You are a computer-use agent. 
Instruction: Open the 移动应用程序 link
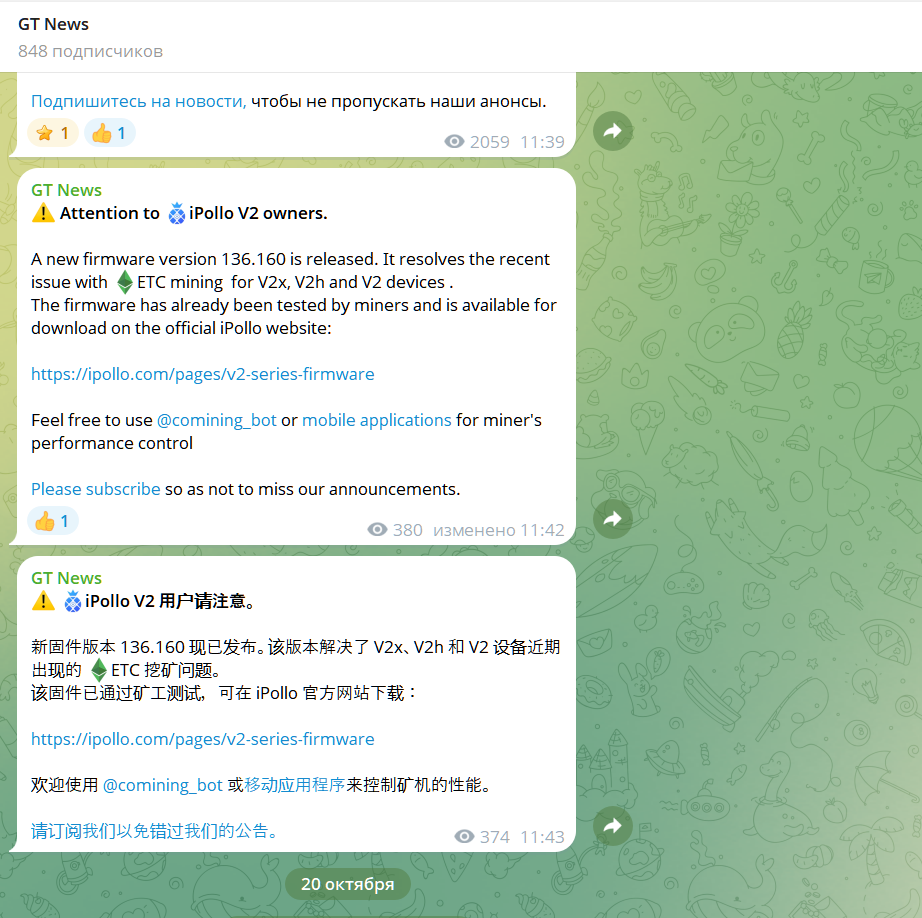(295, 785)
